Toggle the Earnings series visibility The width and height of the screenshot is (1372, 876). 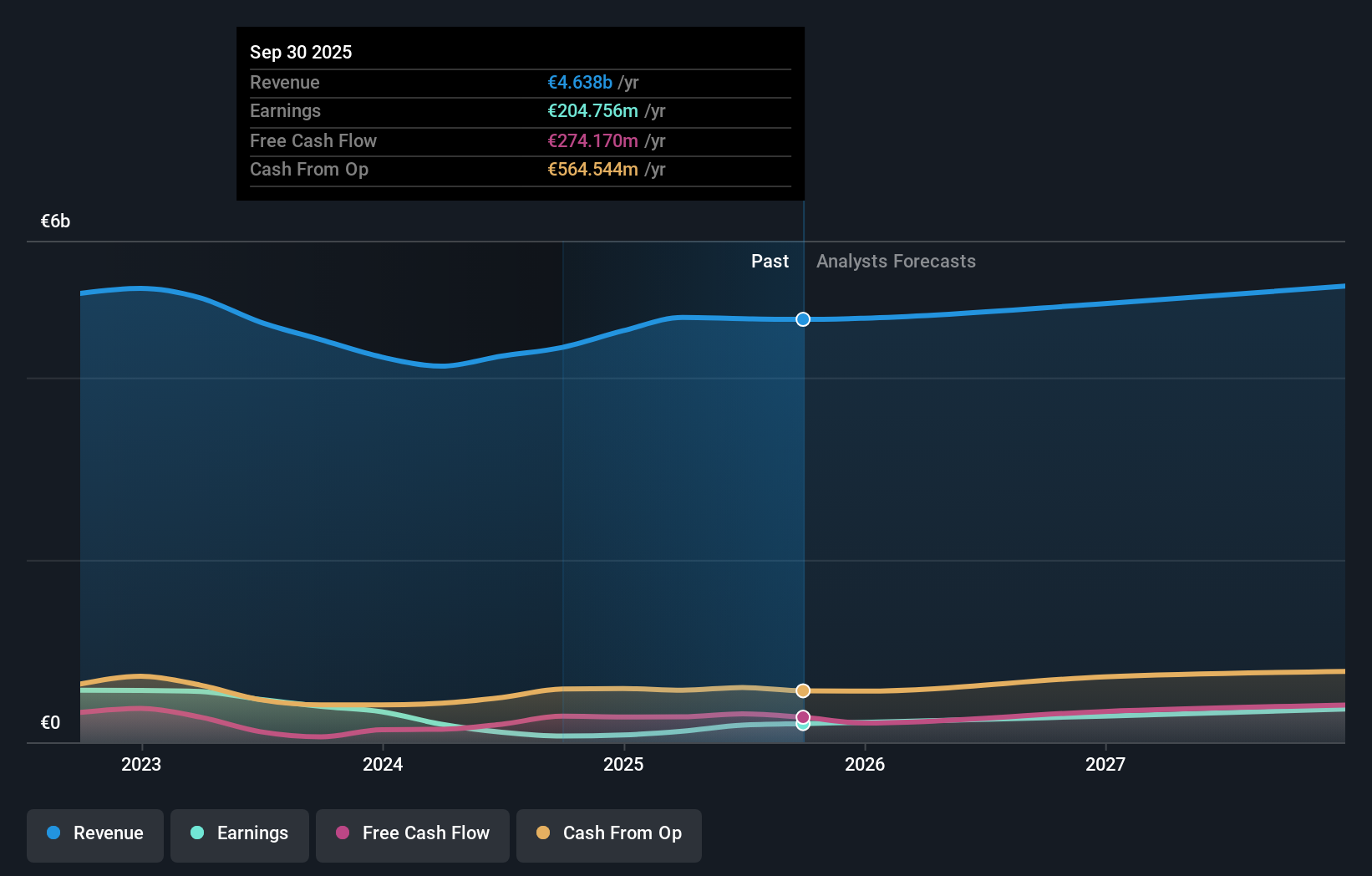click(239, 835)
